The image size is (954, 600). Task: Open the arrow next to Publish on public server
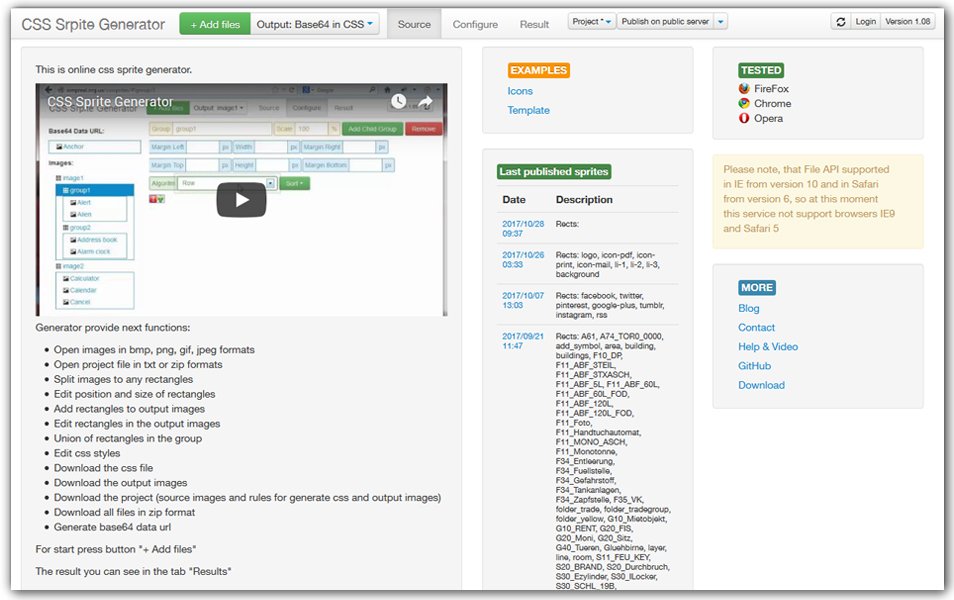(721, 21)
